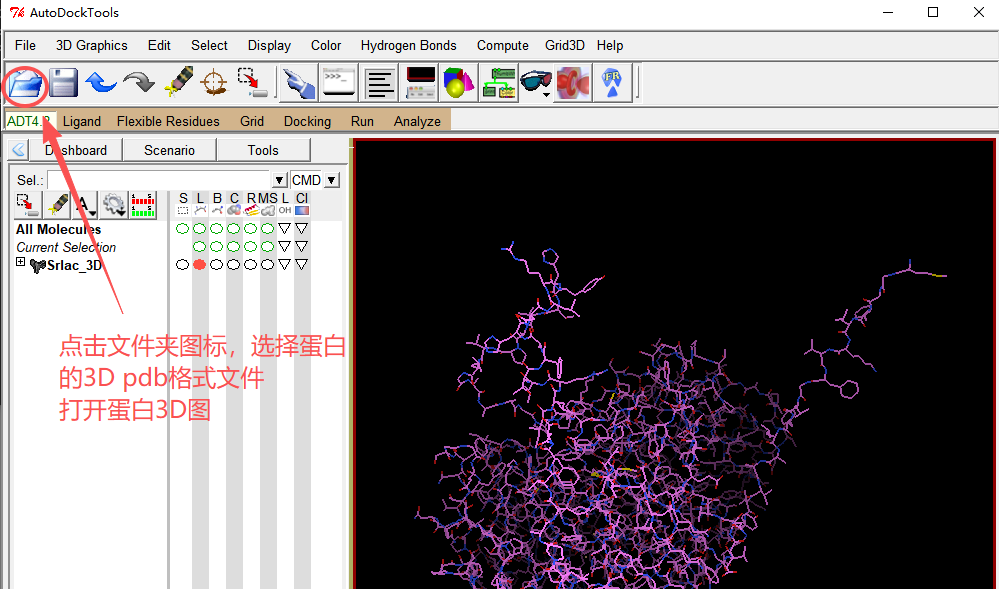Toggle lines display for Srlac_3D
The width and height of the screenshot is (999, 589).
point(199,265)
